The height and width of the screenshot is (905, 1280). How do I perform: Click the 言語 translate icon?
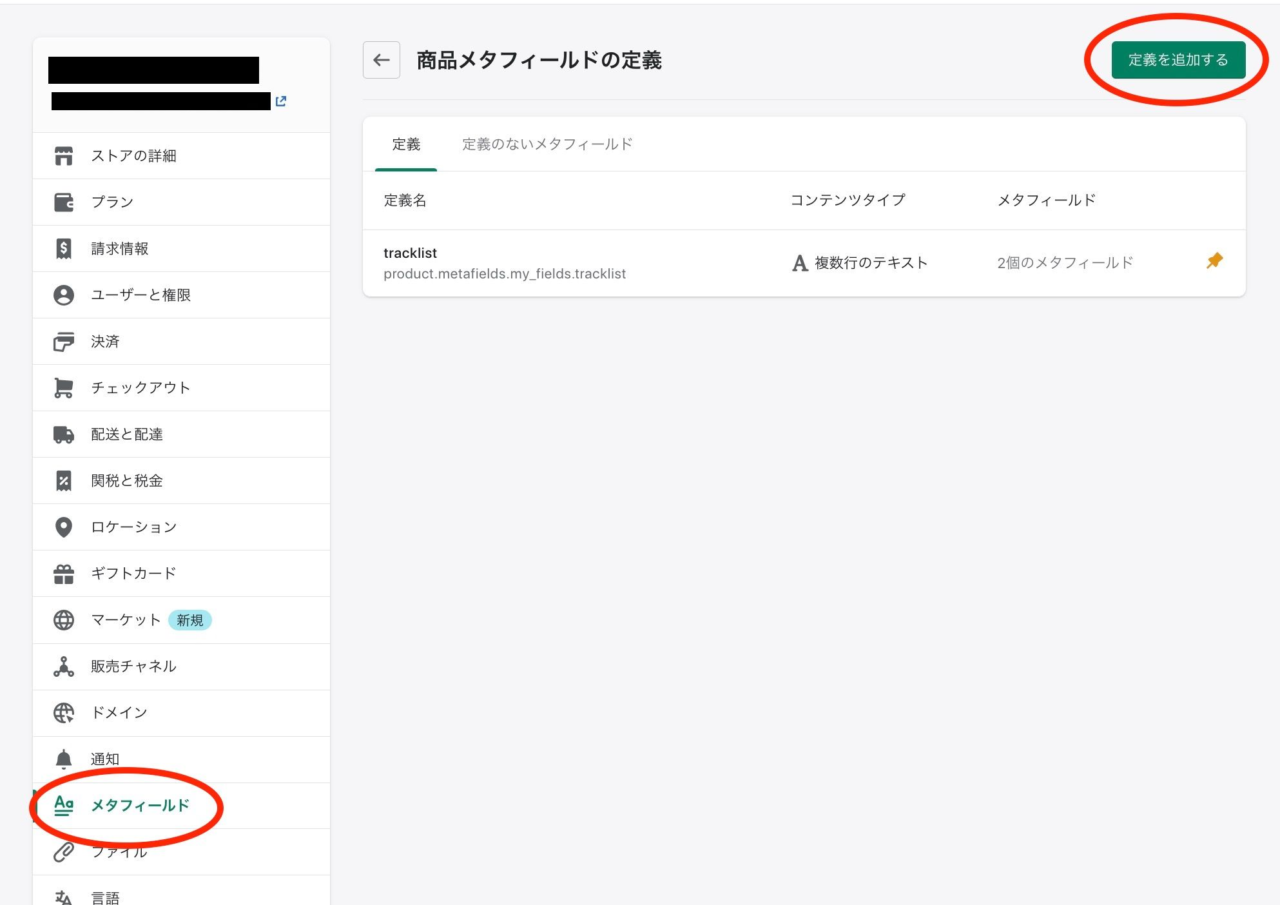click(64, 898)
